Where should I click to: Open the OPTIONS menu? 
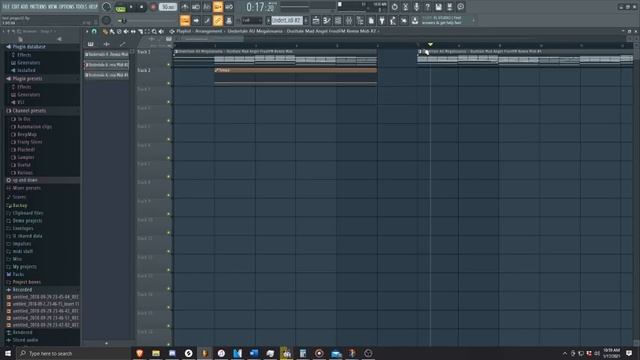point(67,7)
